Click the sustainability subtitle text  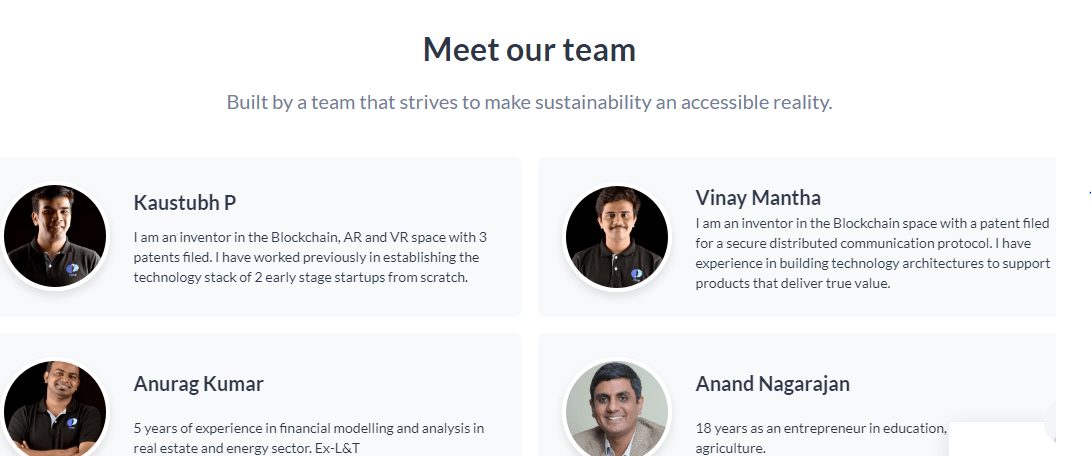[x=529, y=102]
